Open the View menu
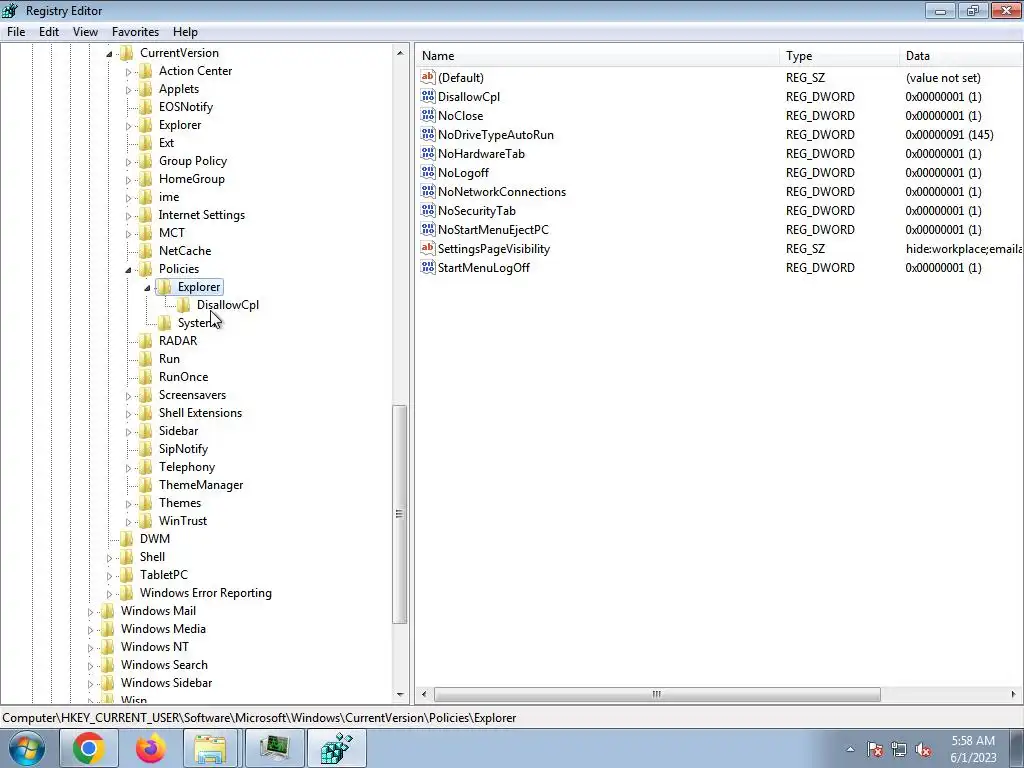1024x768 pixels. click(x=86, y=31)
